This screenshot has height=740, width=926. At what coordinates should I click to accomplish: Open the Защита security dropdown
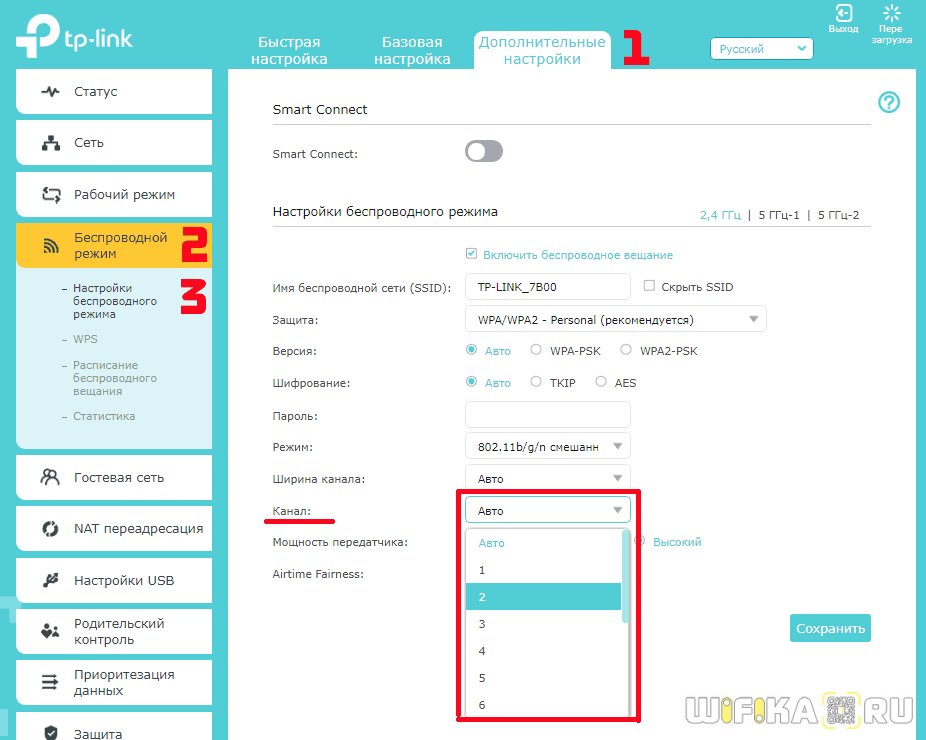coord(615,319)
